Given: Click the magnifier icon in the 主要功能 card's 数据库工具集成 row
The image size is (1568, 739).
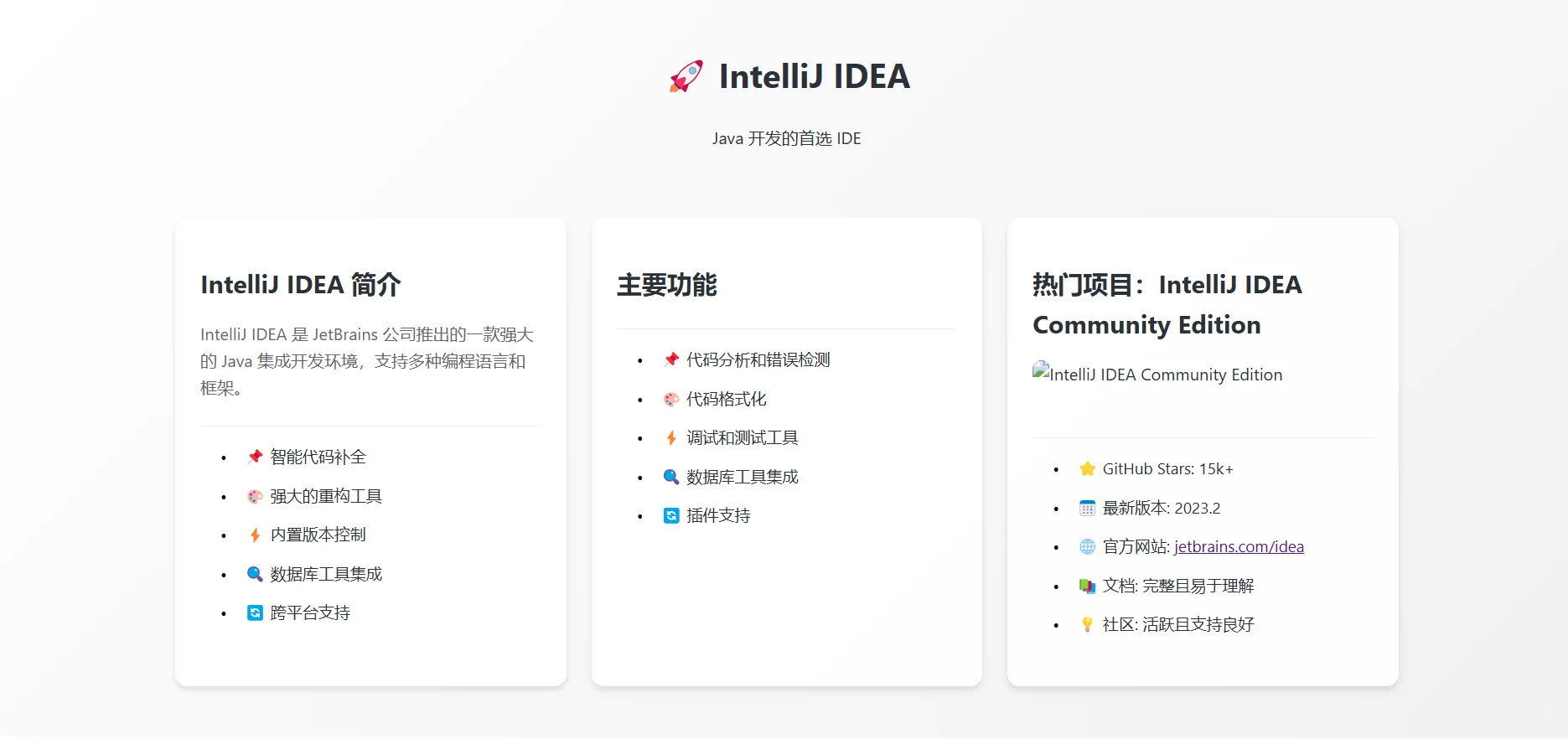Looking at the screenshot, I should pyautogui.click(x=671, y=477).
